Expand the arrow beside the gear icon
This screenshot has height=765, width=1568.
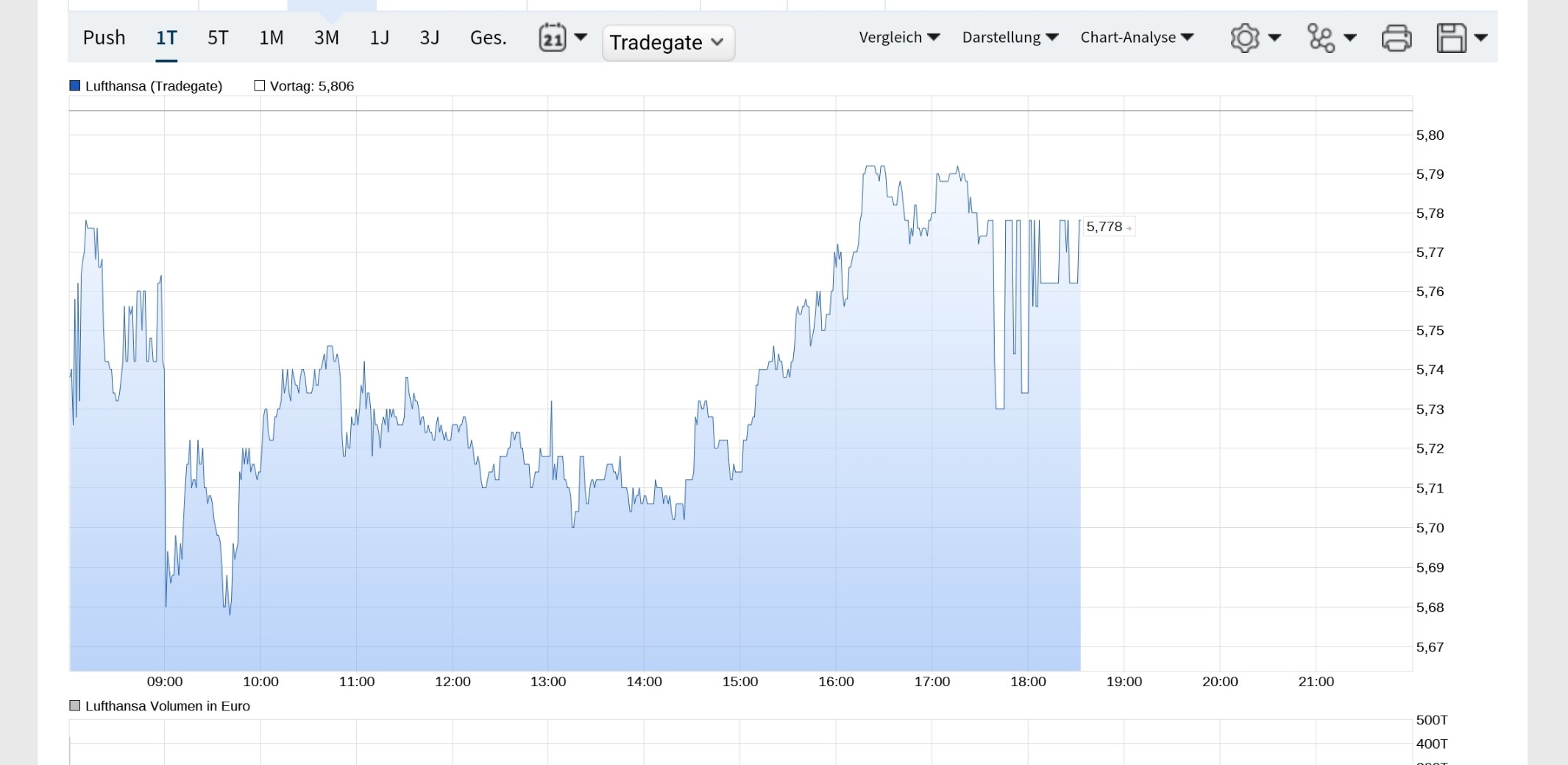[1275, 38]
